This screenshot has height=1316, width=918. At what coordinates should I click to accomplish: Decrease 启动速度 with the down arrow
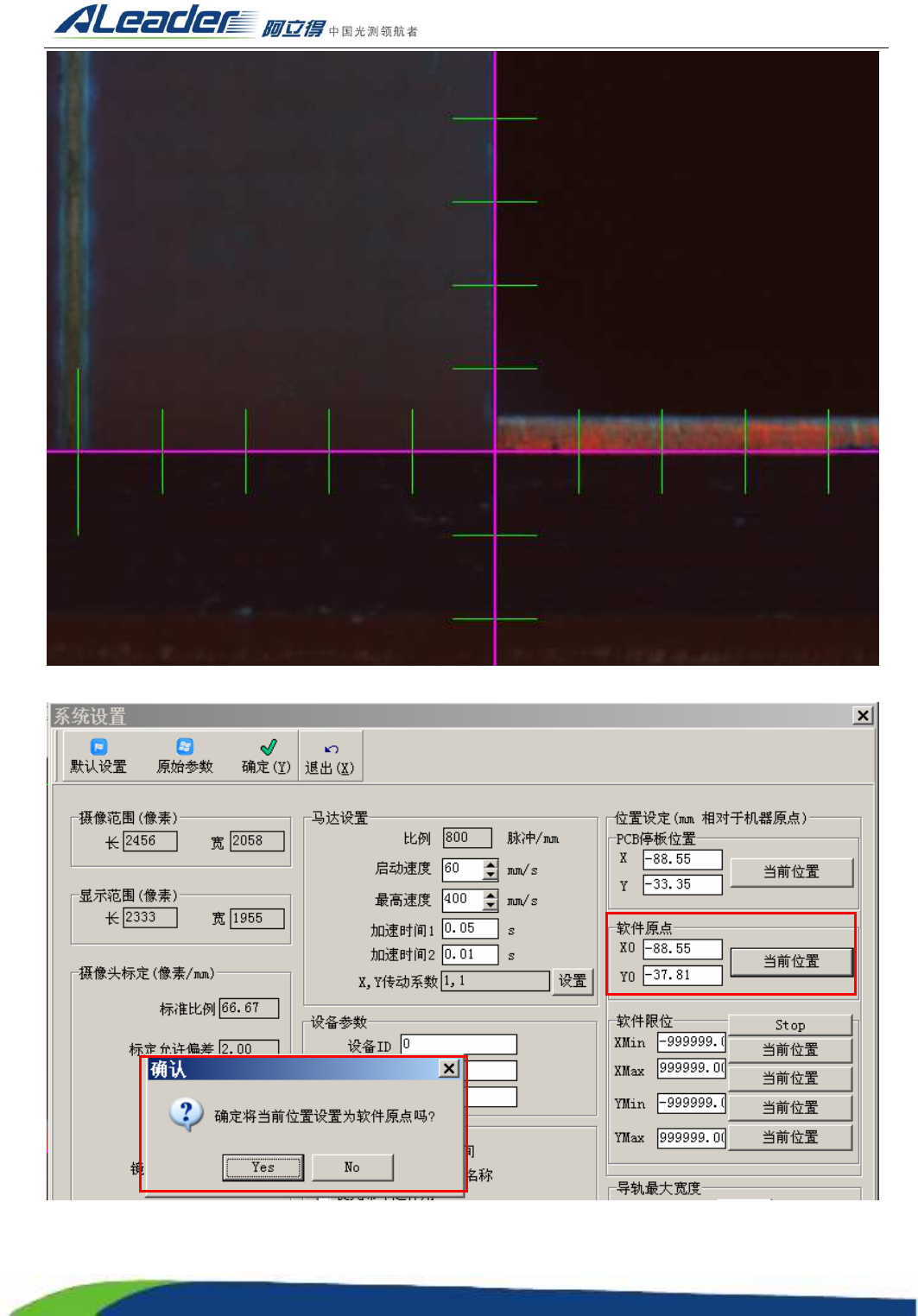[x=491, y=875]
